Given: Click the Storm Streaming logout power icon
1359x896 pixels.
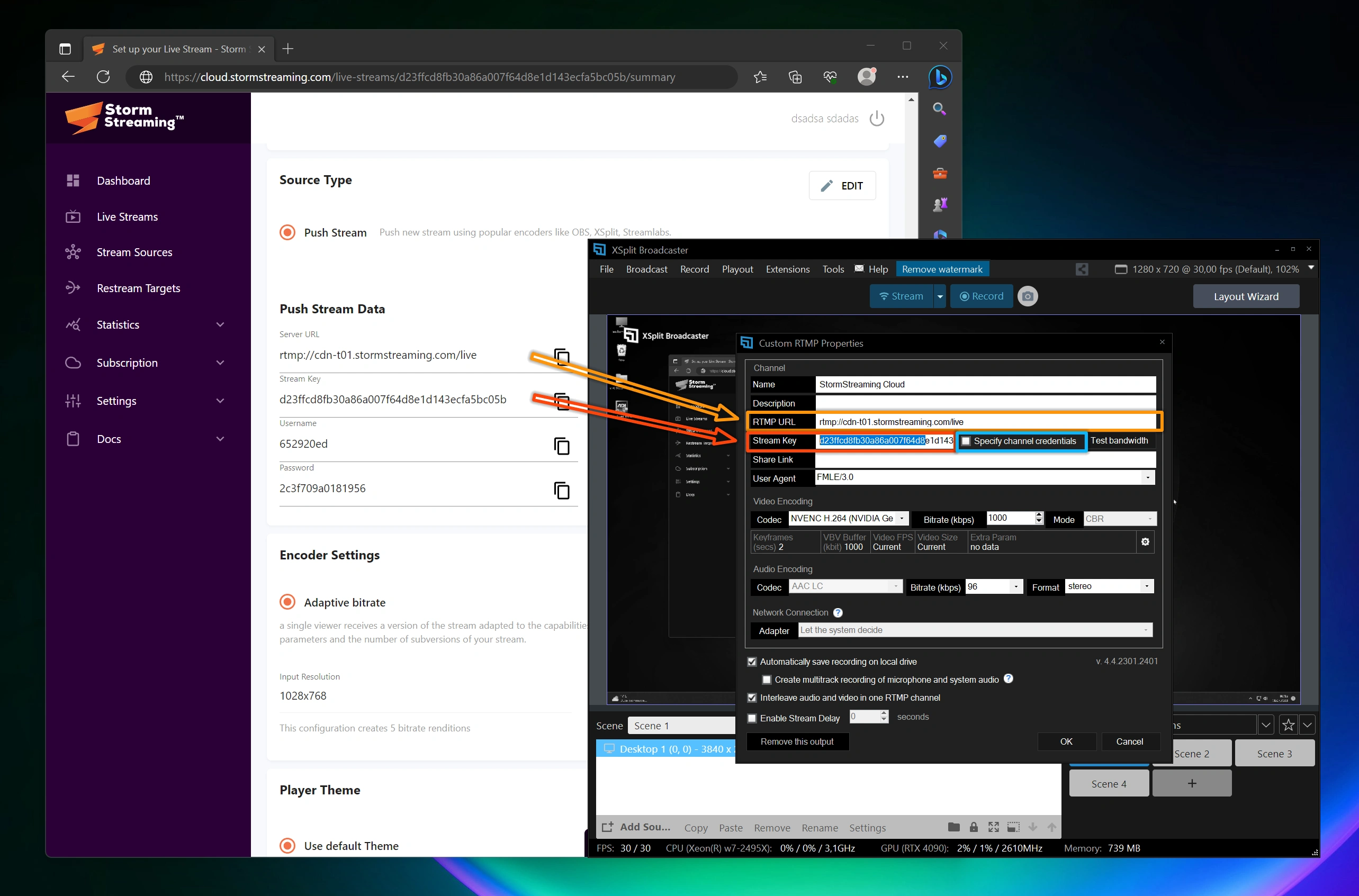Looking at the screenshot, I should click(877, 119).
